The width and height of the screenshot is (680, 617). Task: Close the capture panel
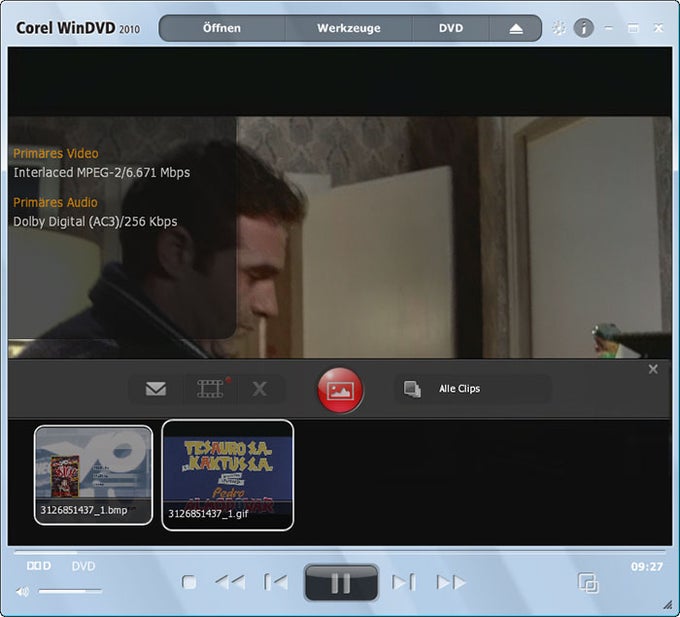point(653,369)
